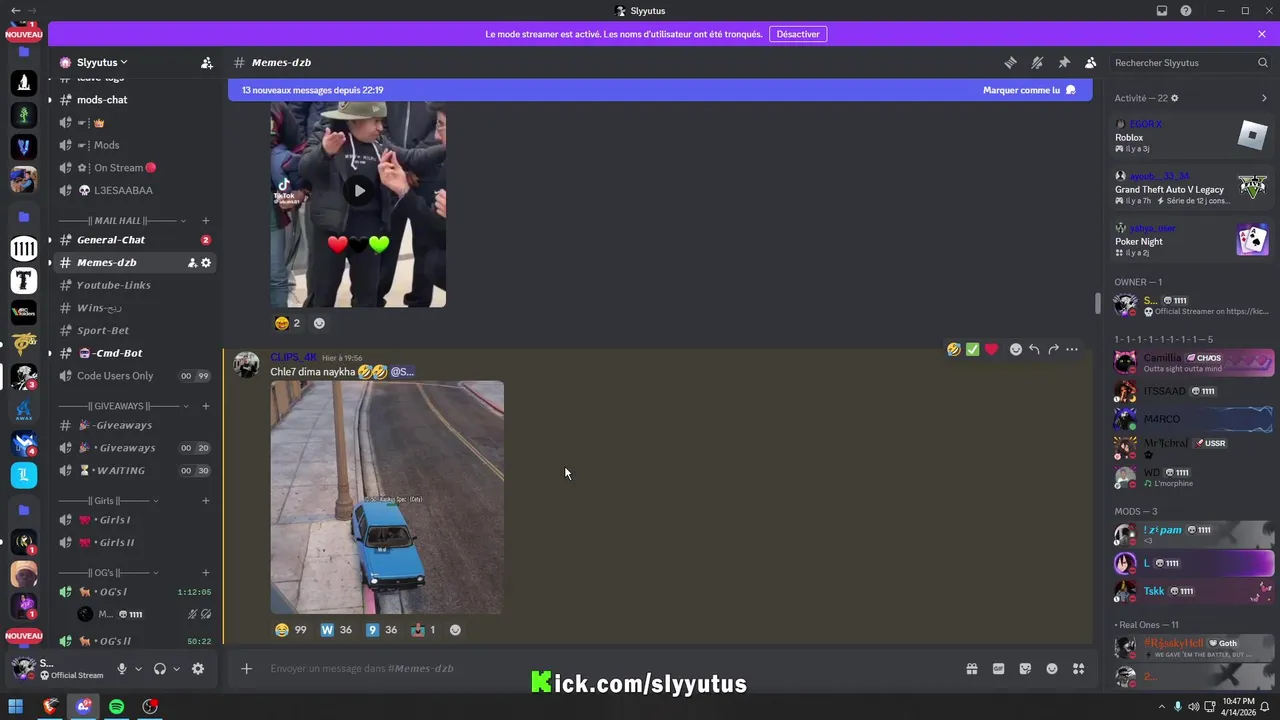Open the GIF picker in message bar
This screenshot has height=720, width=1280.
[998, 669]
